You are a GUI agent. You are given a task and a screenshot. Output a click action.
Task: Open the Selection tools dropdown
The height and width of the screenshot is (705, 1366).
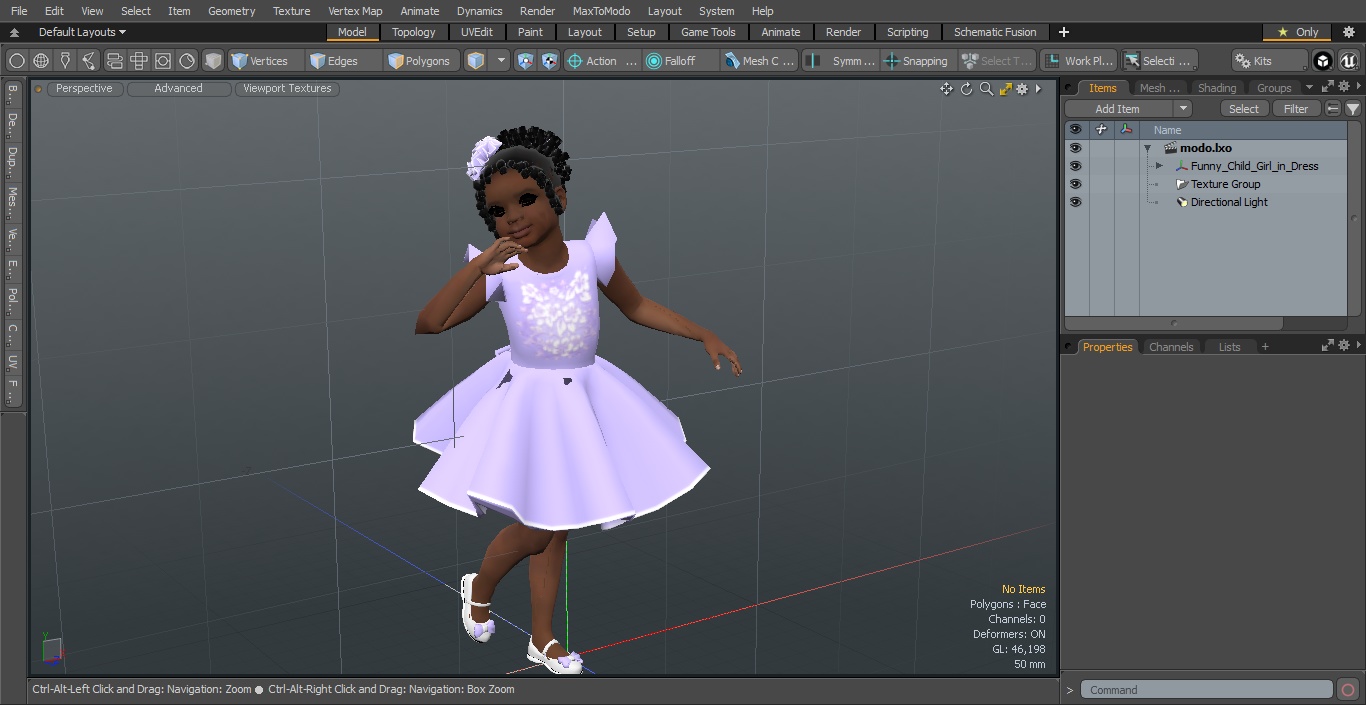click(x=1158, y=61)
